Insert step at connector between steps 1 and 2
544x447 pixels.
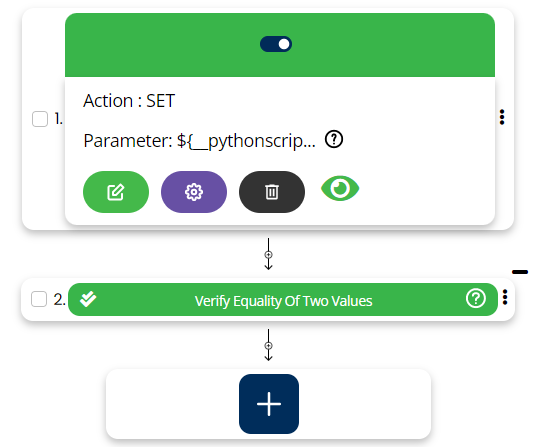(x=268, y=255)
